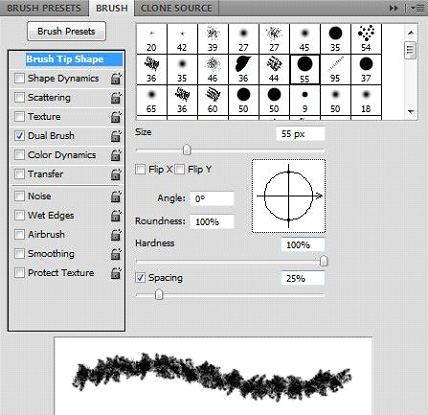Image resolution: width=428 pixels, height=415 pixels.
Task: Open the panel flyout menu
Action: (x=418, y=8)
